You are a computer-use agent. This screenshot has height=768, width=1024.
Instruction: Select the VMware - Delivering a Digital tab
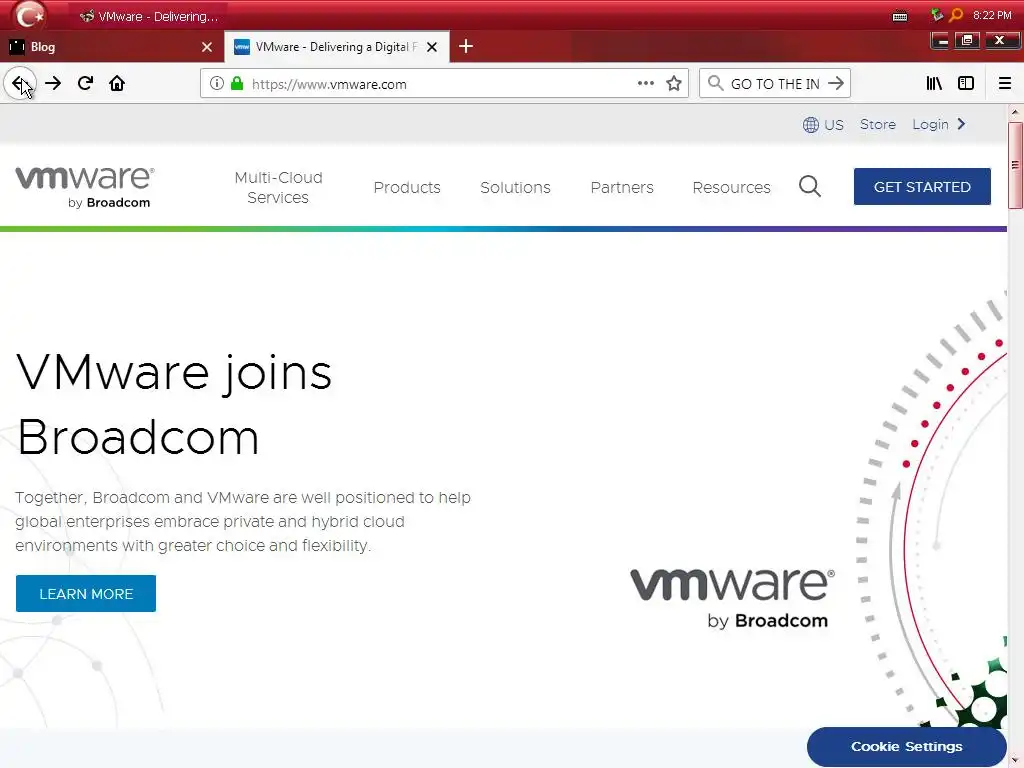(336, 47)
